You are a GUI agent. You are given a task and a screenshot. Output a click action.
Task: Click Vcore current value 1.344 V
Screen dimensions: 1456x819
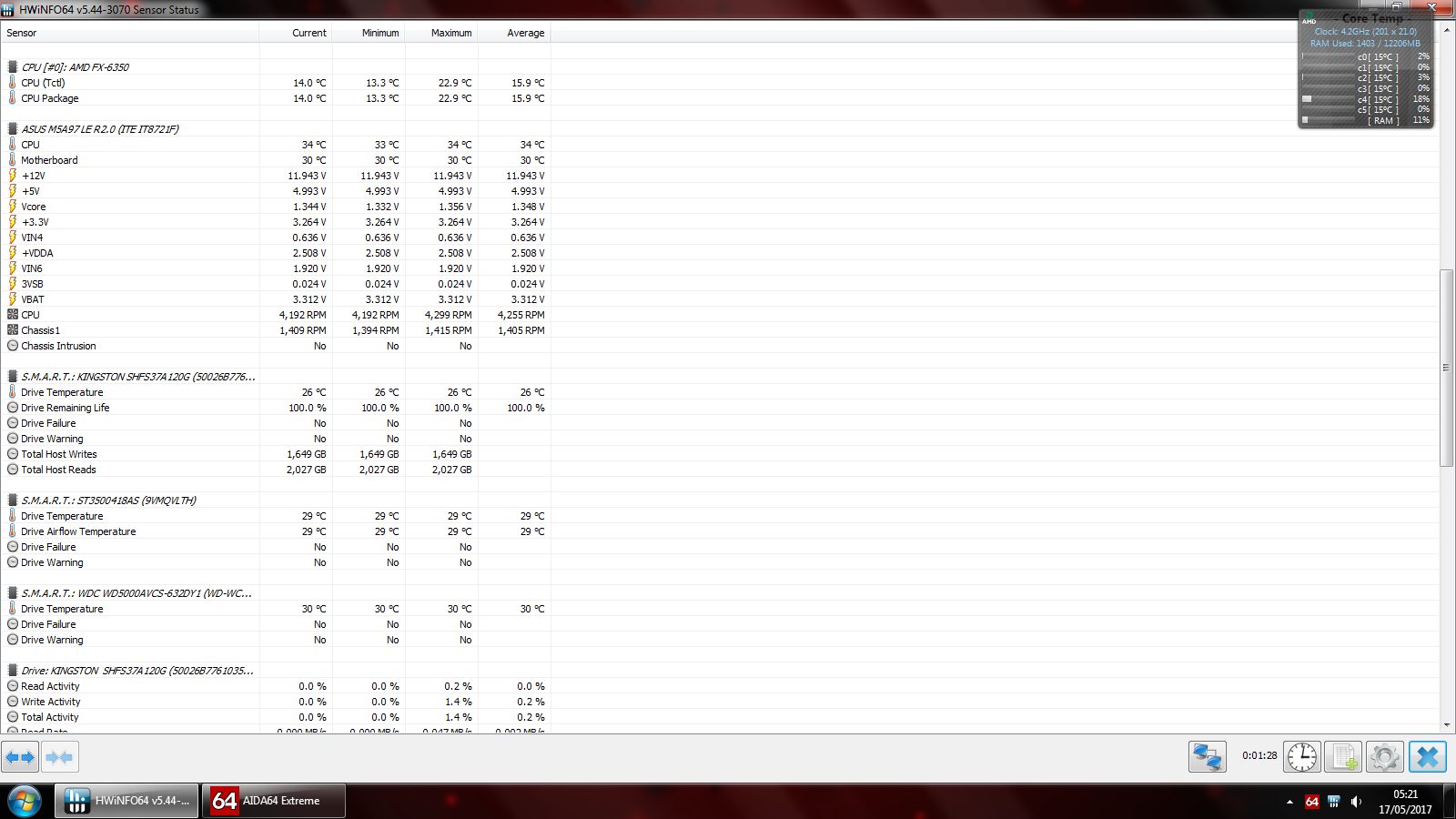pyautogui.click(x=309, y=207)
